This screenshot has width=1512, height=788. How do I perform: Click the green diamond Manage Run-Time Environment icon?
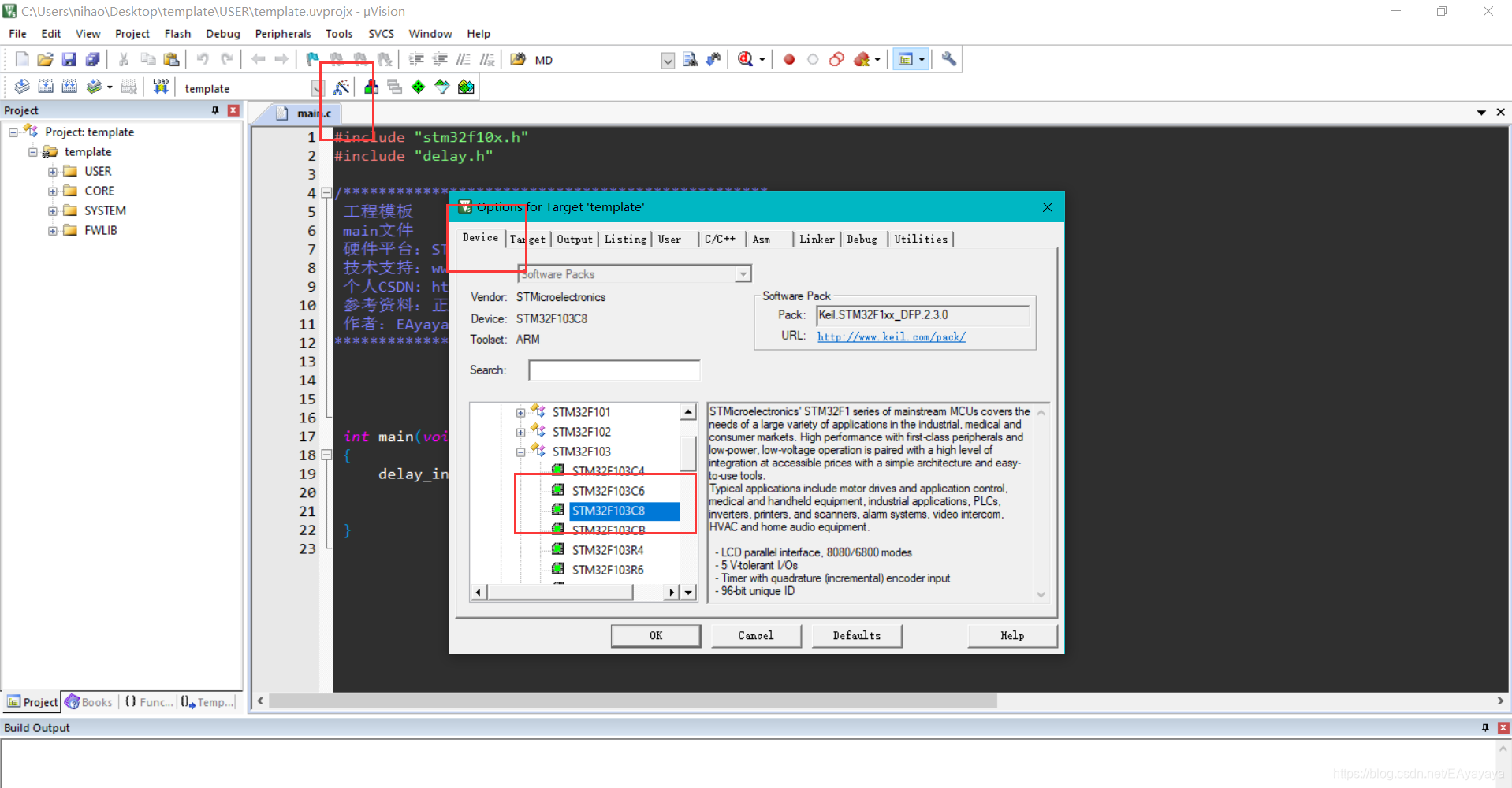click(x=419, y=87)
